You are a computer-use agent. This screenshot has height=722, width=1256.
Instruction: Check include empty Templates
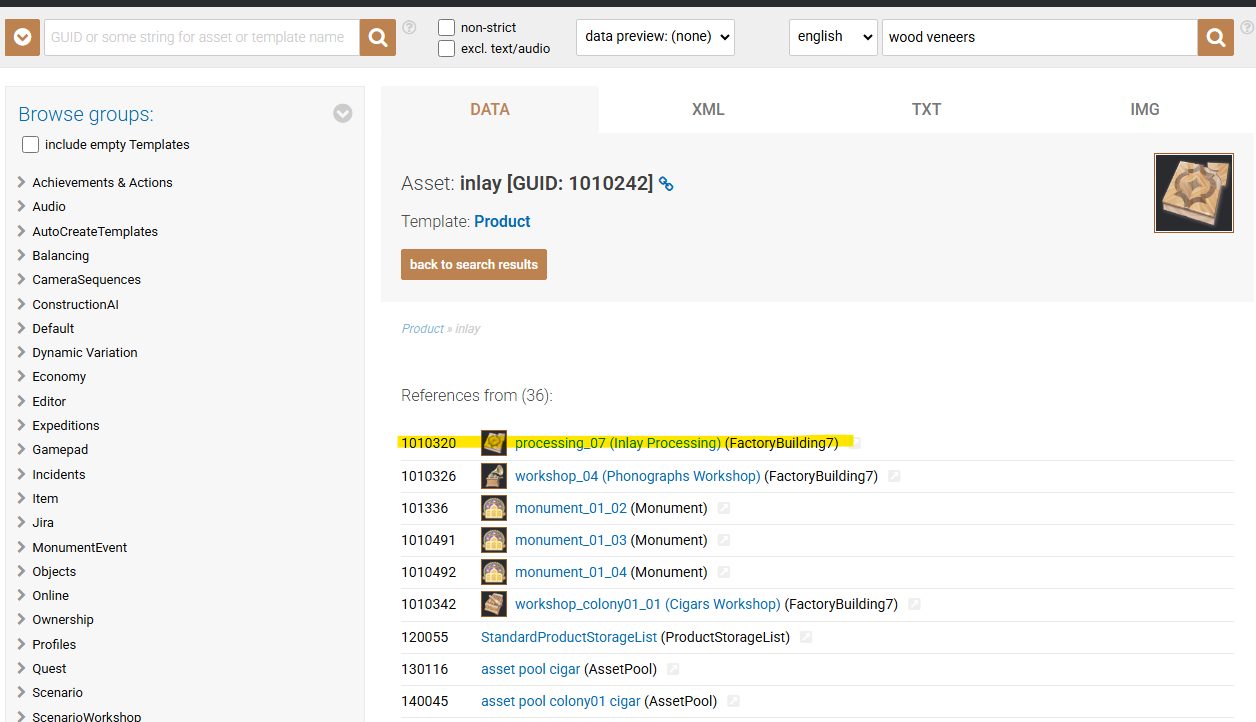point(31,145)
